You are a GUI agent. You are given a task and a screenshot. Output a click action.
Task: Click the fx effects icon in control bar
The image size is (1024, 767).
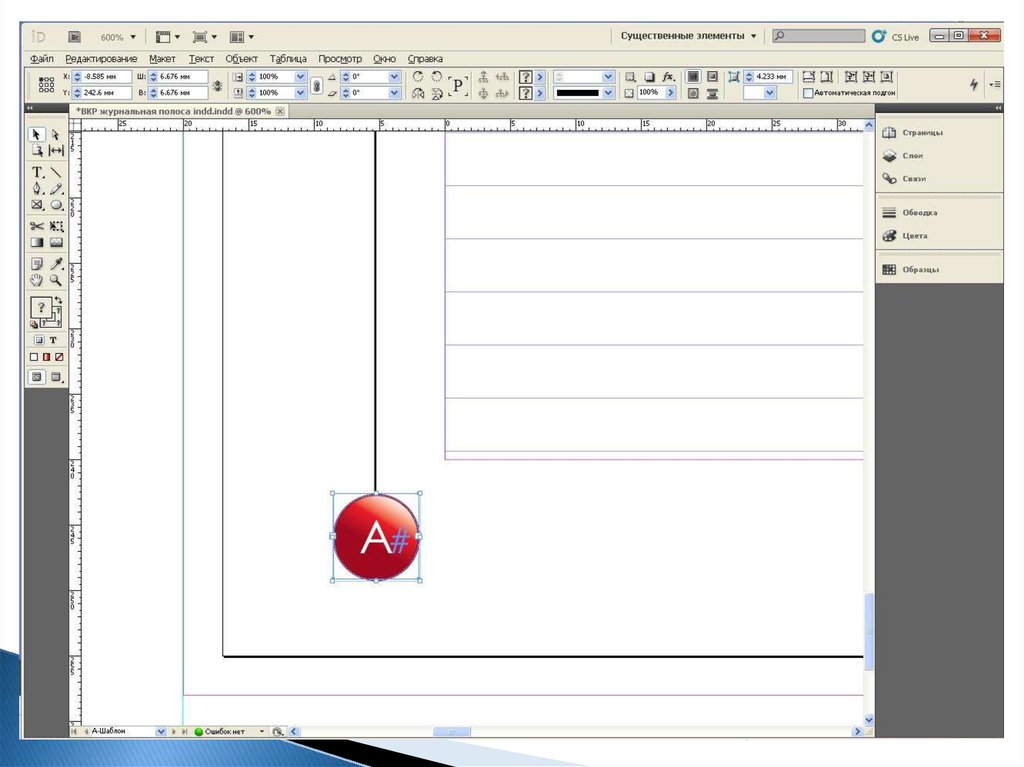[668, 76]
